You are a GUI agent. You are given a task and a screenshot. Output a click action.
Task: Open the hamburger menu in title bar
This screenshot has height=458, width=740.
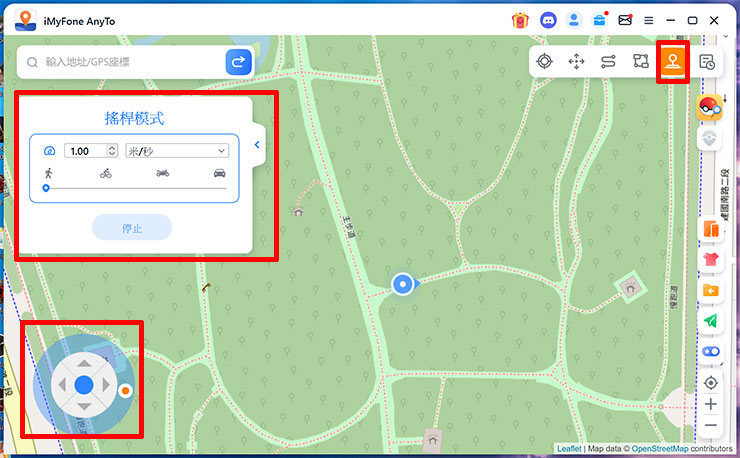click(649, 19)
